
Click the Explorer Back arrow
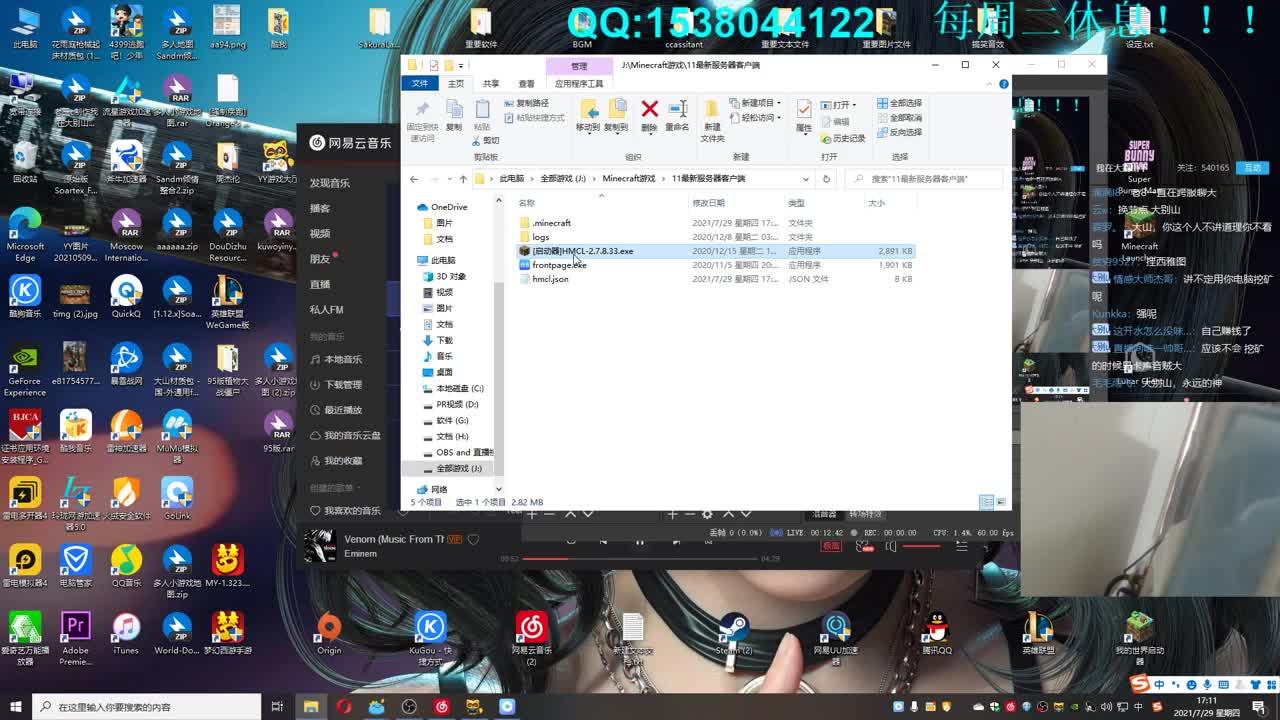coord(414,179)
